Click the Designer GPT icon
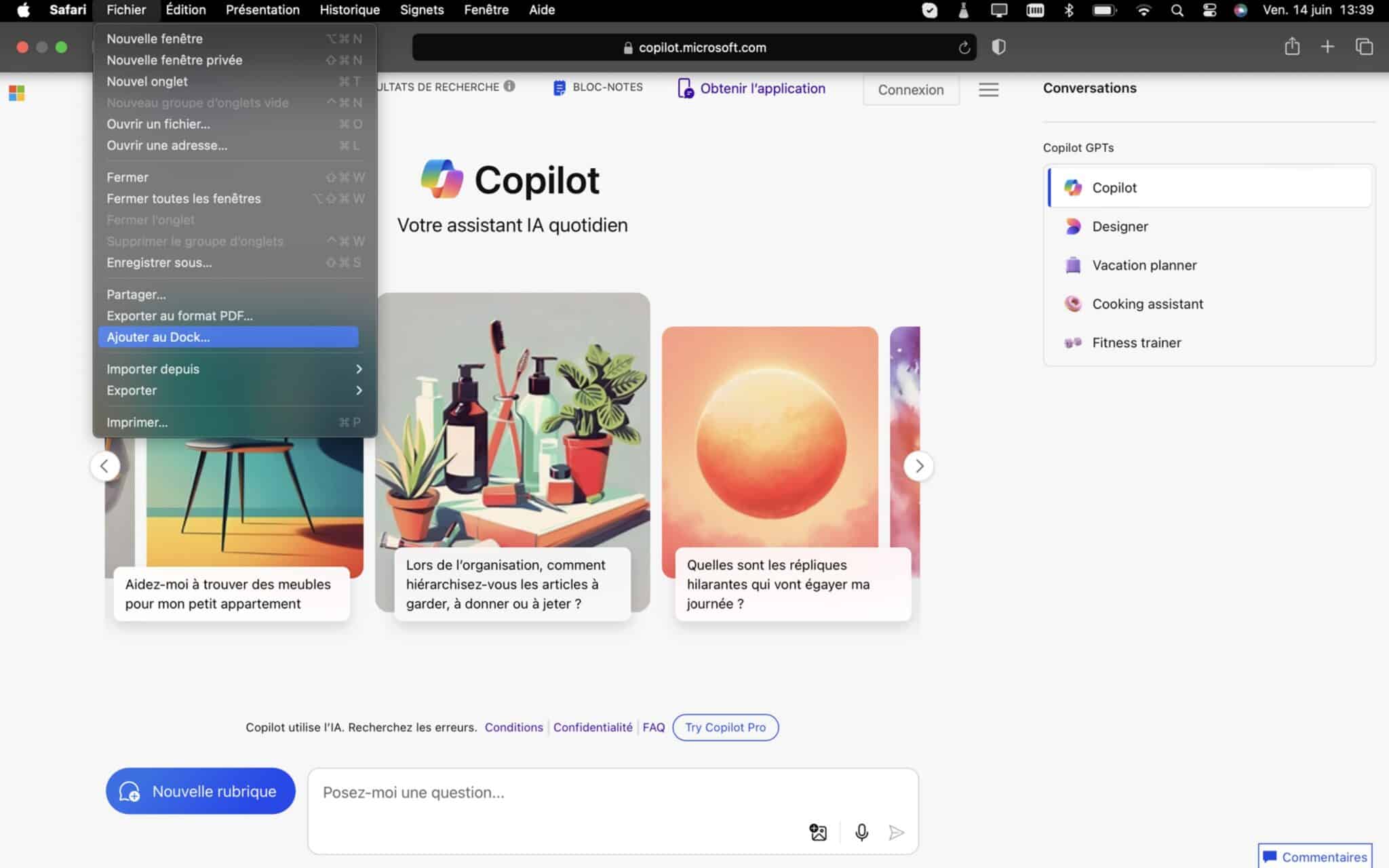 click(1072, 226)
